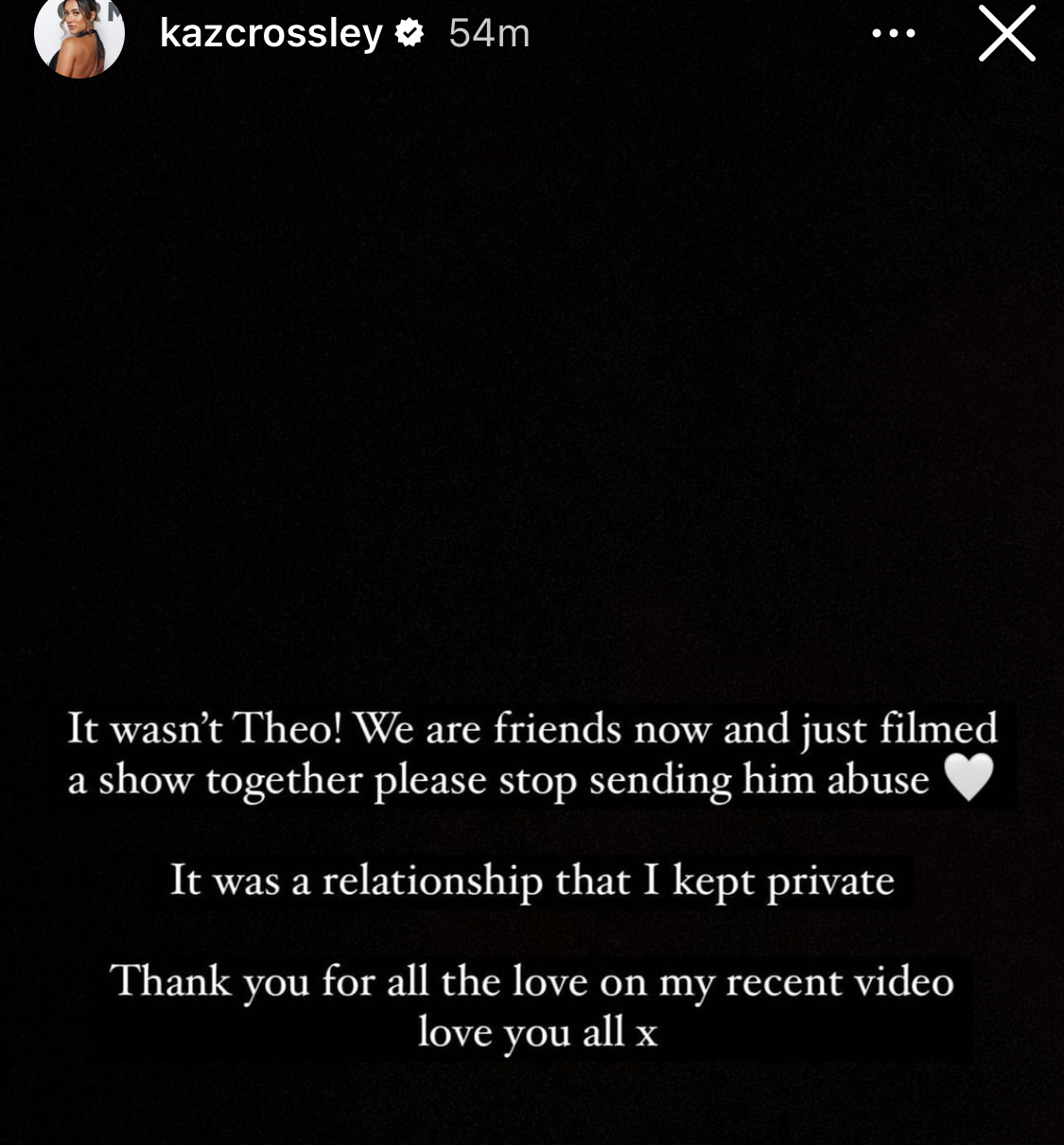Open the kazcrossley username link
Screen dimensions: 1064x1145
coord(271,34)
